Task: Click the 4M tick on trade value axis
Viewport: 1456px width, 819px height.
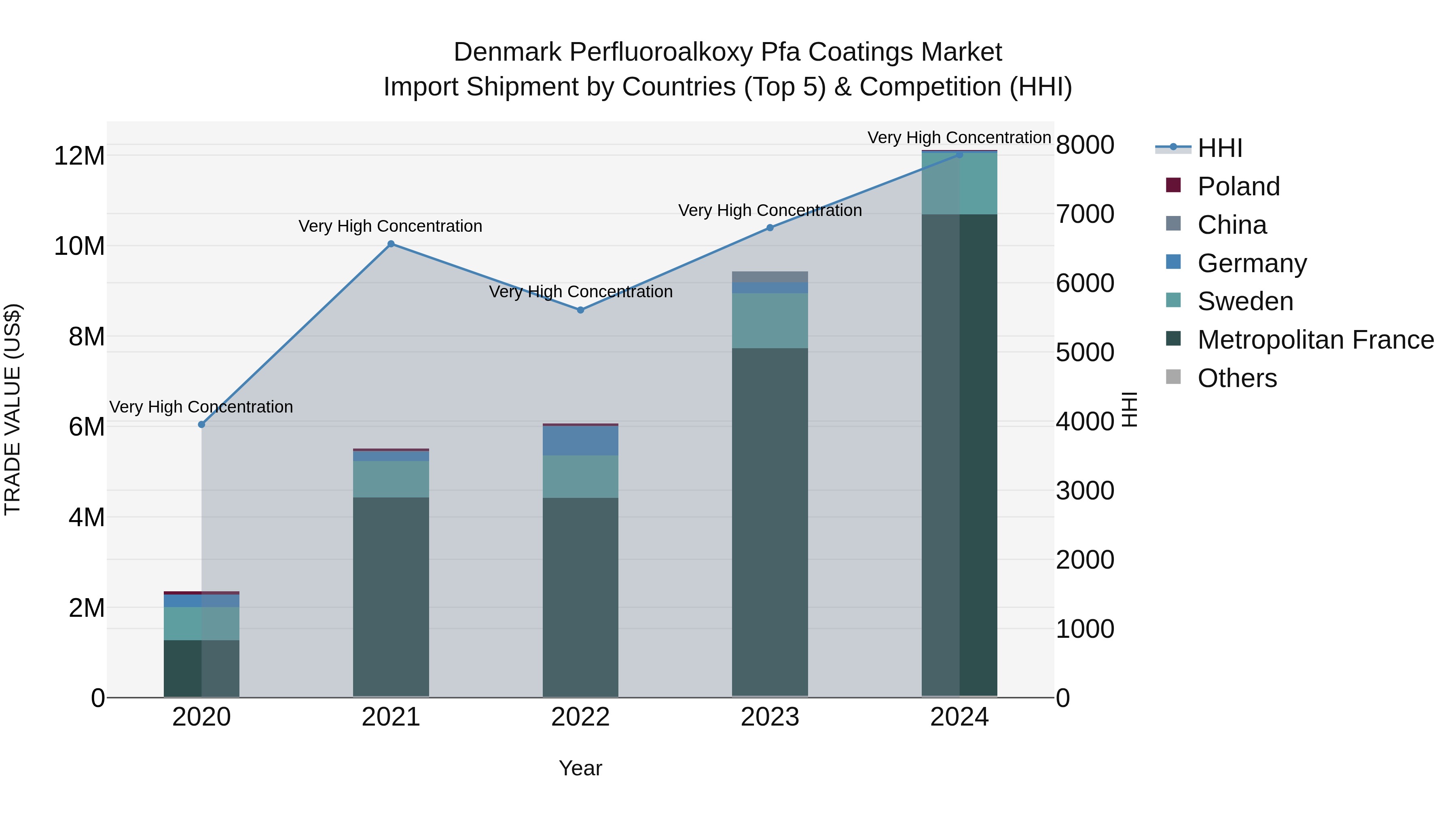Action: [x=87, y=517]
